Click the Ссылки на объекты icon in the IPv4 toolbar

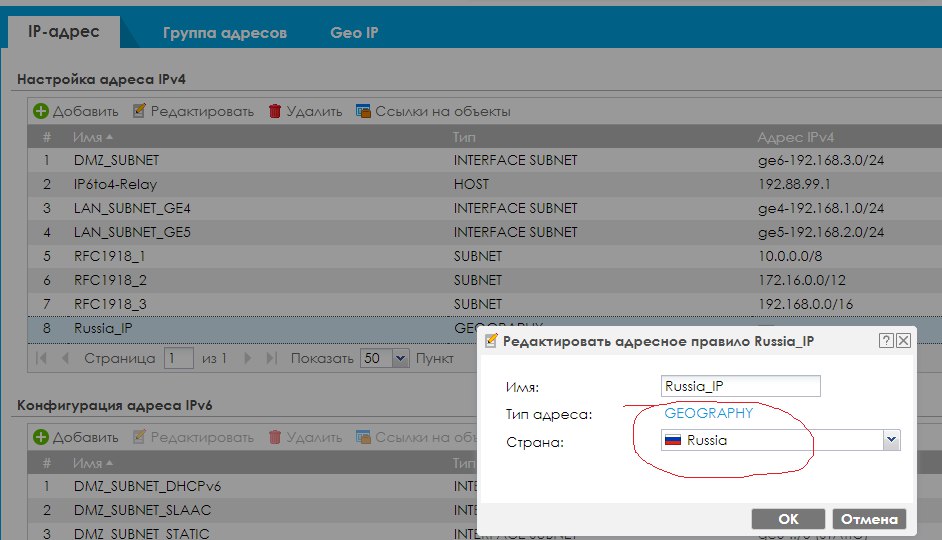pos(363,111)
